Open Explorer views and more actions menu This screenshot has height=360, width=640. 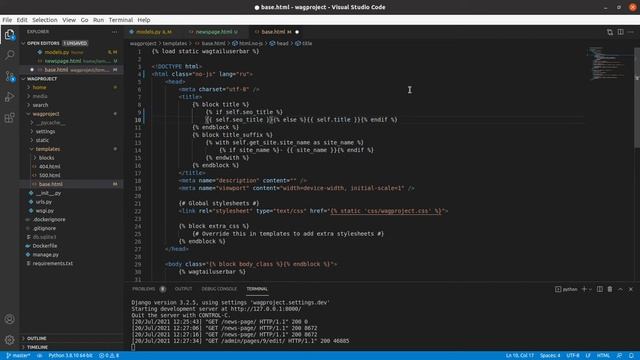[115, 32]
